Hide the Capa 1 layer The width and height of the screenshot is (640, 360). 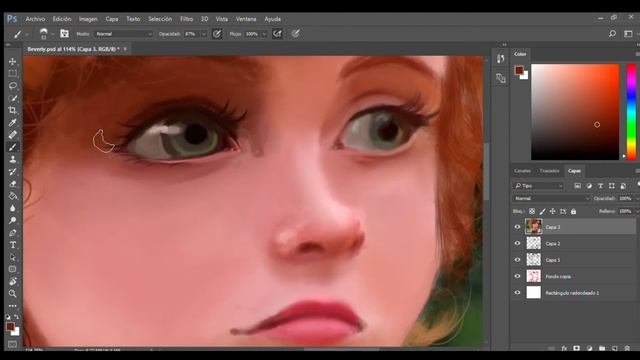[518, 260]
